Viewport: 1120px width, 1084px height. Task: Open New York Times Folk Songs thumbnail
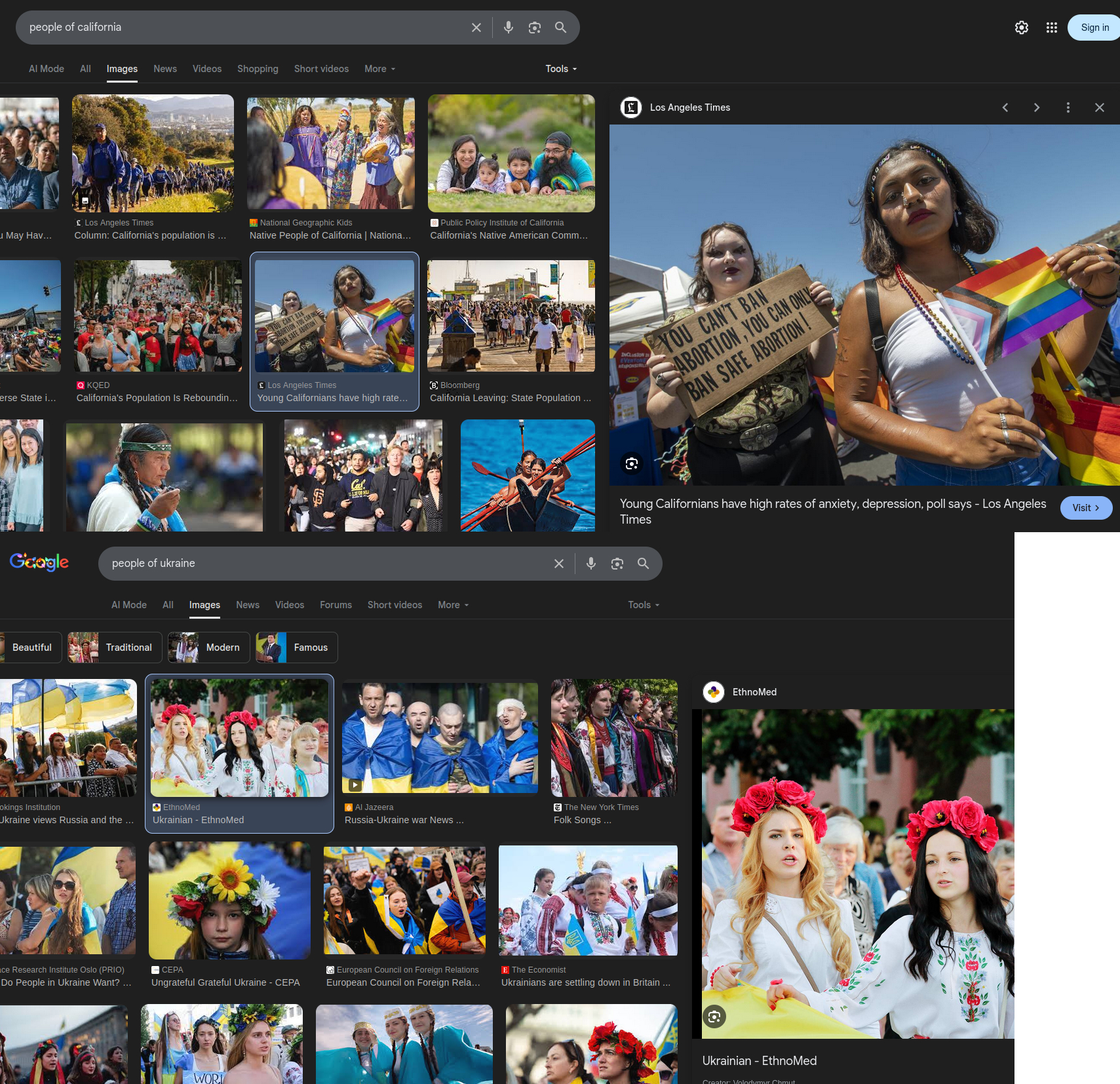(x=615, y=738)
